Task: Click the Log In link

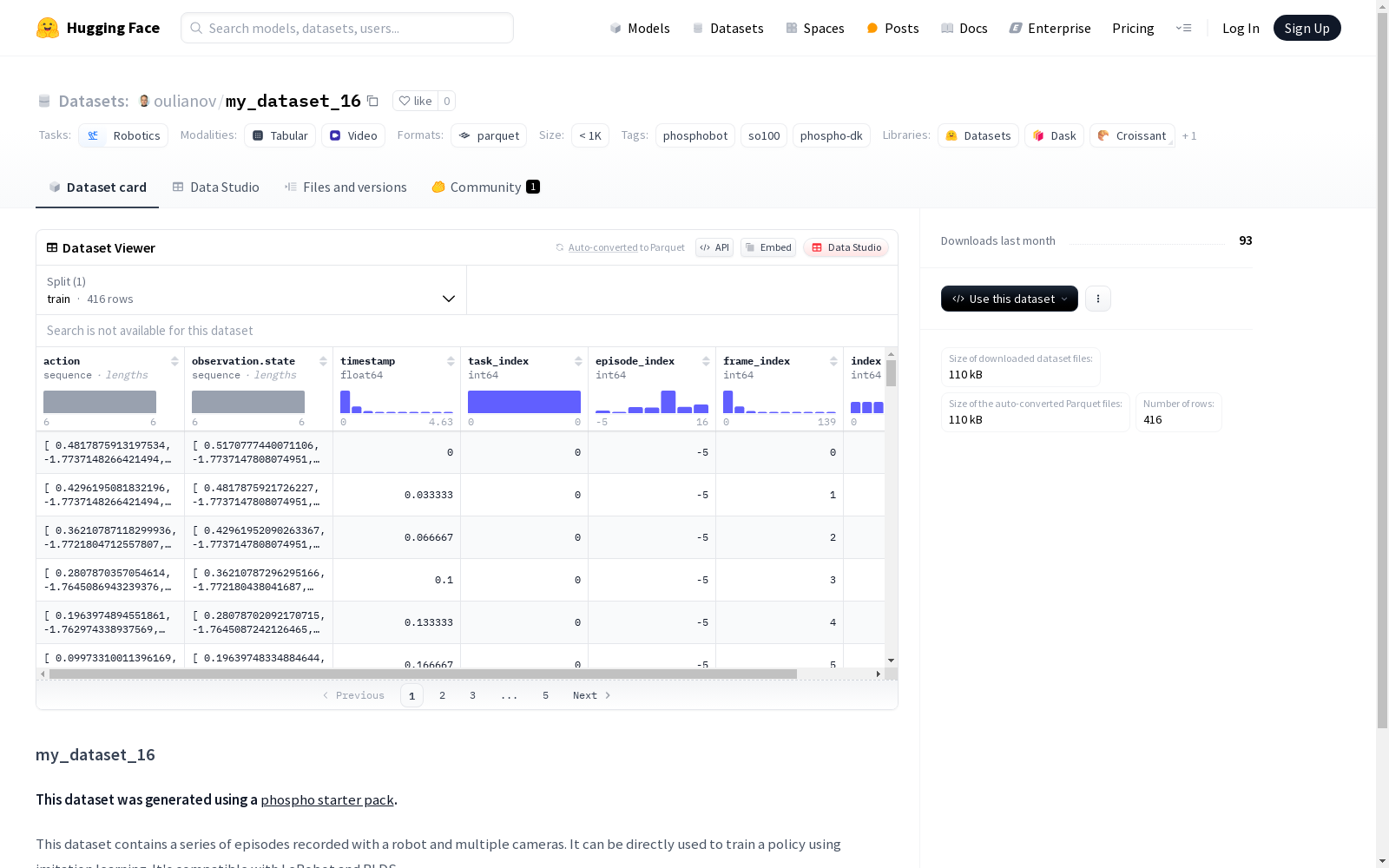Action: click(1241, 28)
